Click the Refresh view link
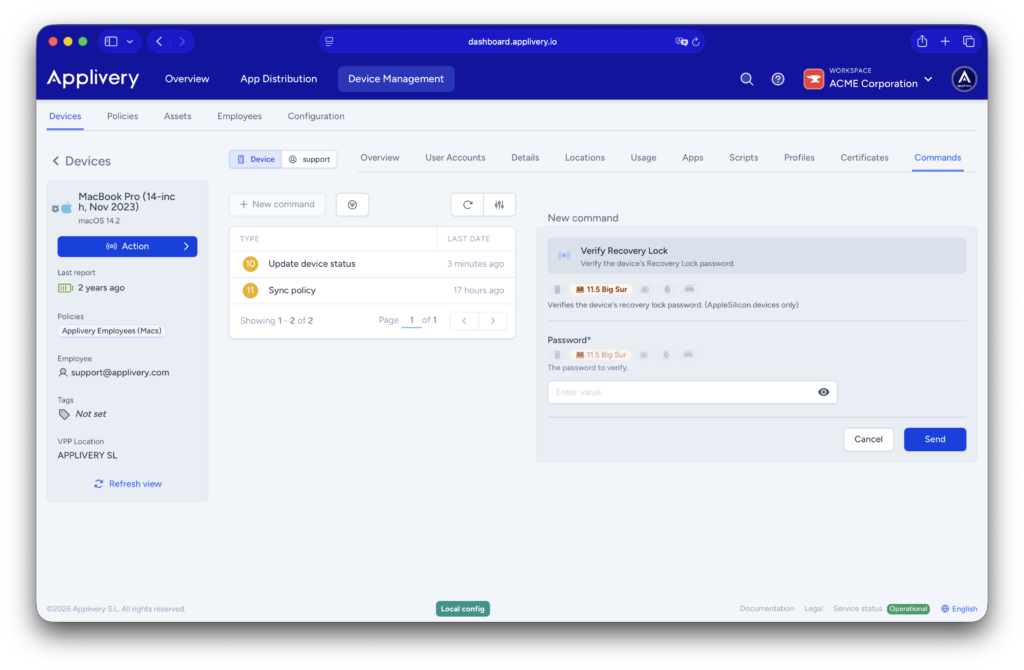This screenshot has height=670, width=1024. pyautogui.click(x=127, y=483)
